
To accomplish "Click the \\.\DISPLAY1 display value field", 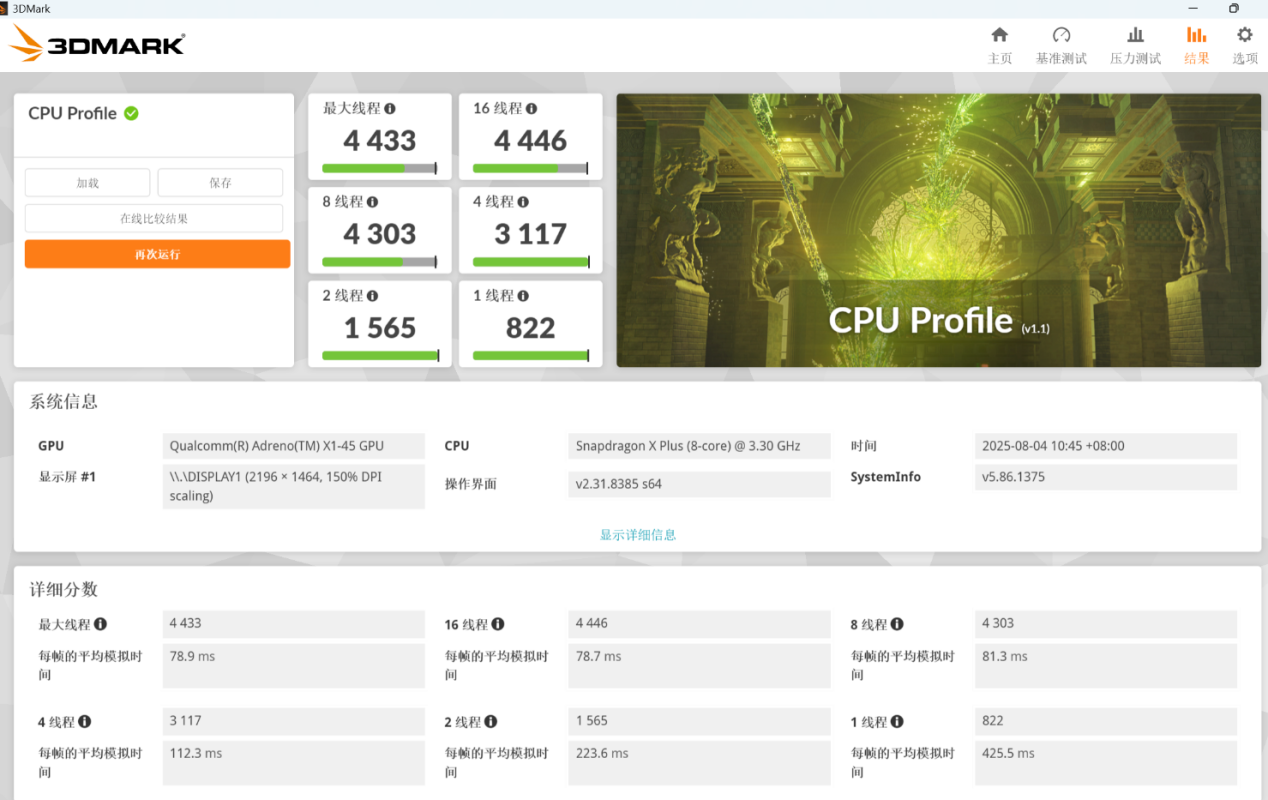I will click(294, 486).
